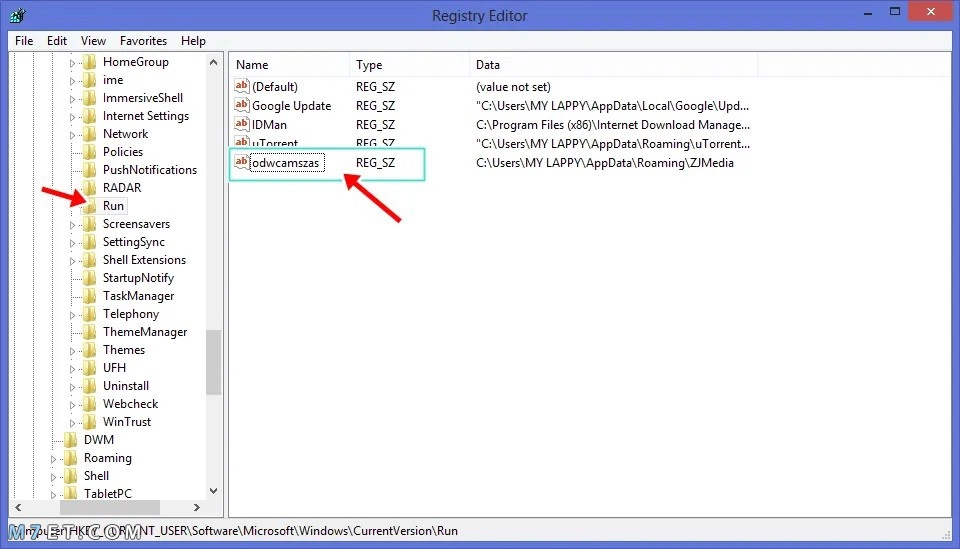Expand the Roaming tree node
This screenshot has height=549, width=960.
(53, 458)
